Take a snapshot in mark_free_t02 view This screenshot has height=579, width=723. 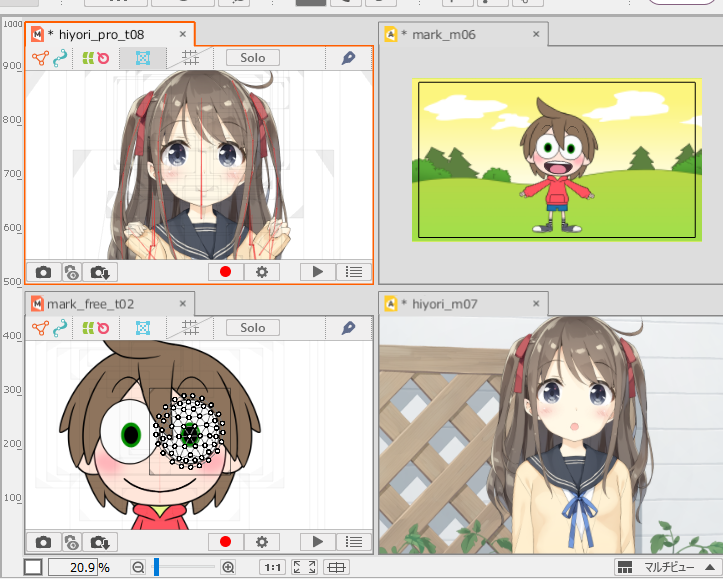click(43, 542)
